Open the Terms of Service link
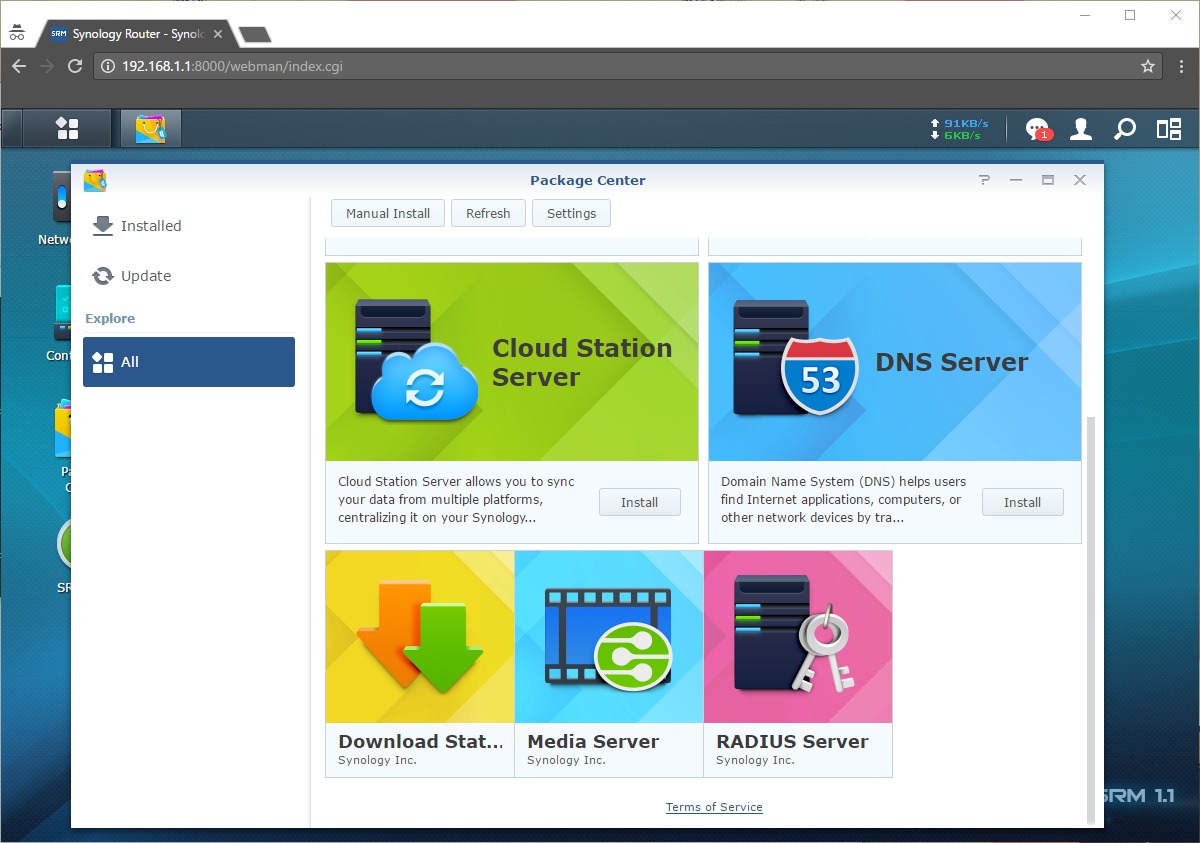 [714, 807]
